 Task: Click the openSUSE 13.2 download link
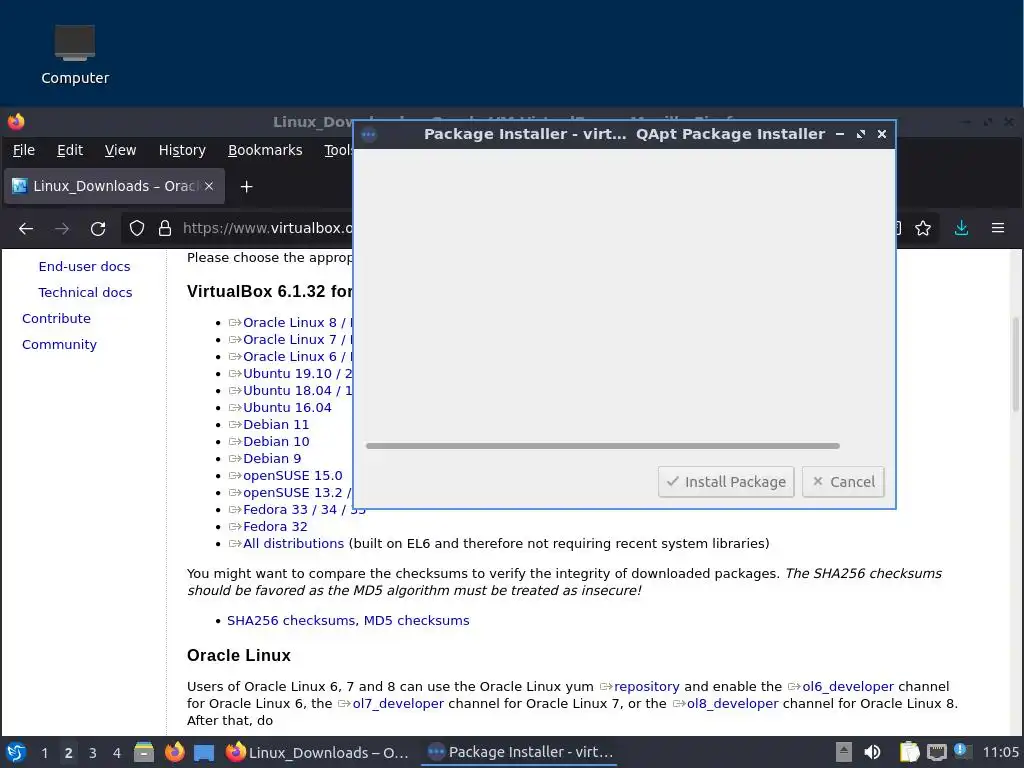291,492
